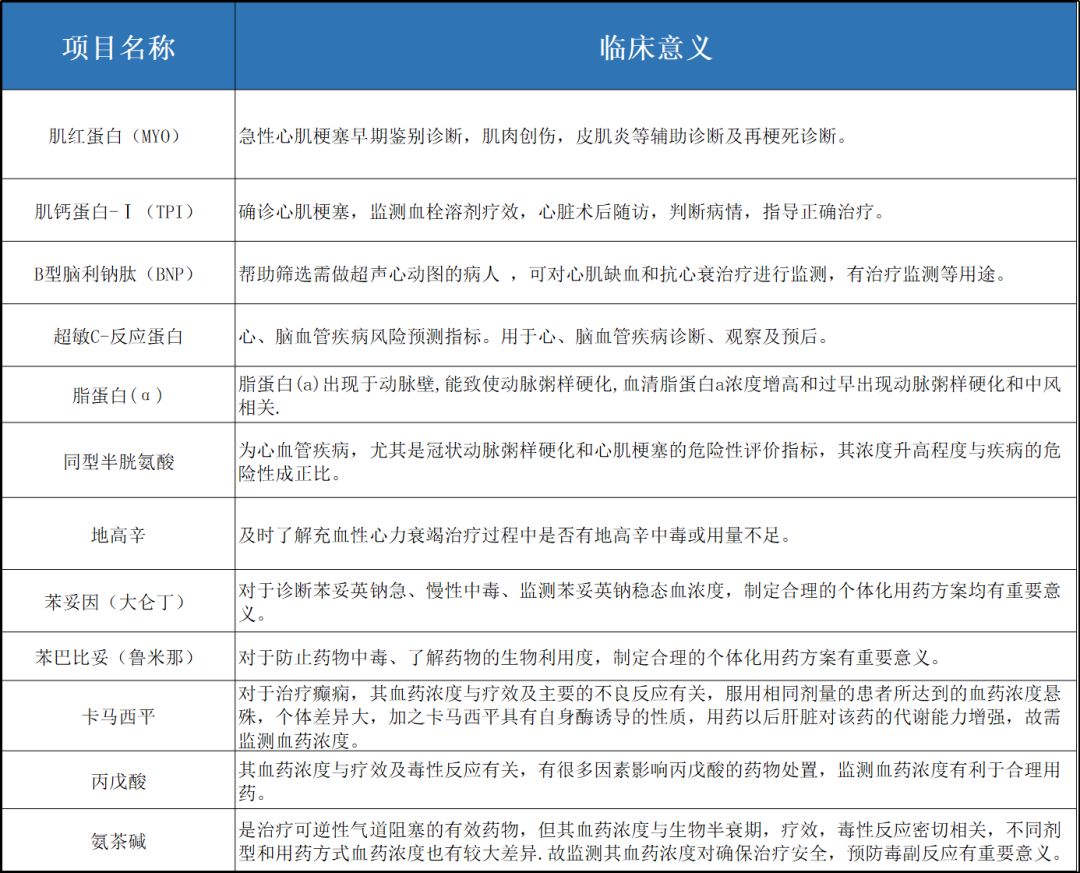
Task: Click the clinical significance text for 肌红蛋白
Action: tap(543, 136)
